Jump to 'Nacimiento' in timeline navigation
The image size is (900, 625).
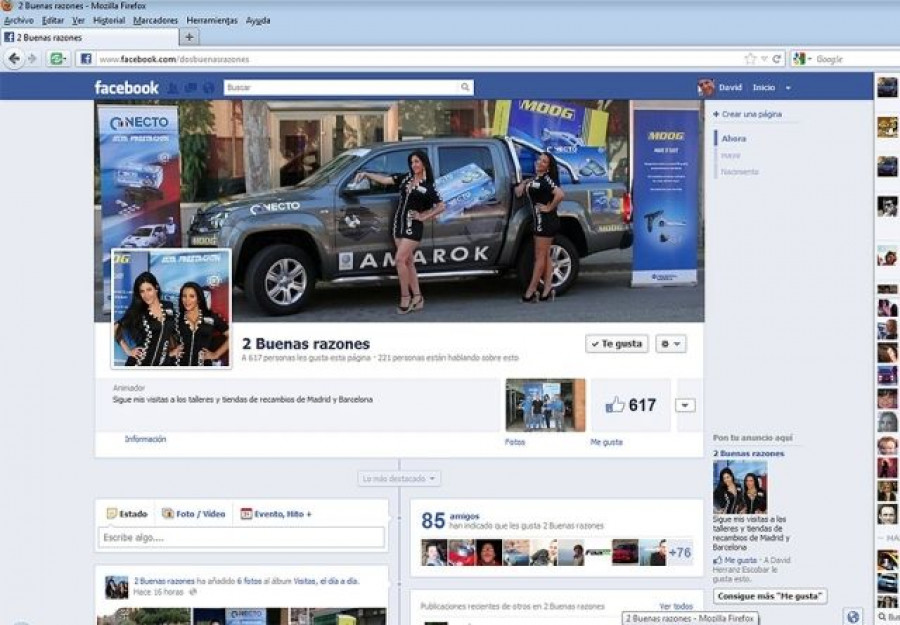(x=740, y=172)
